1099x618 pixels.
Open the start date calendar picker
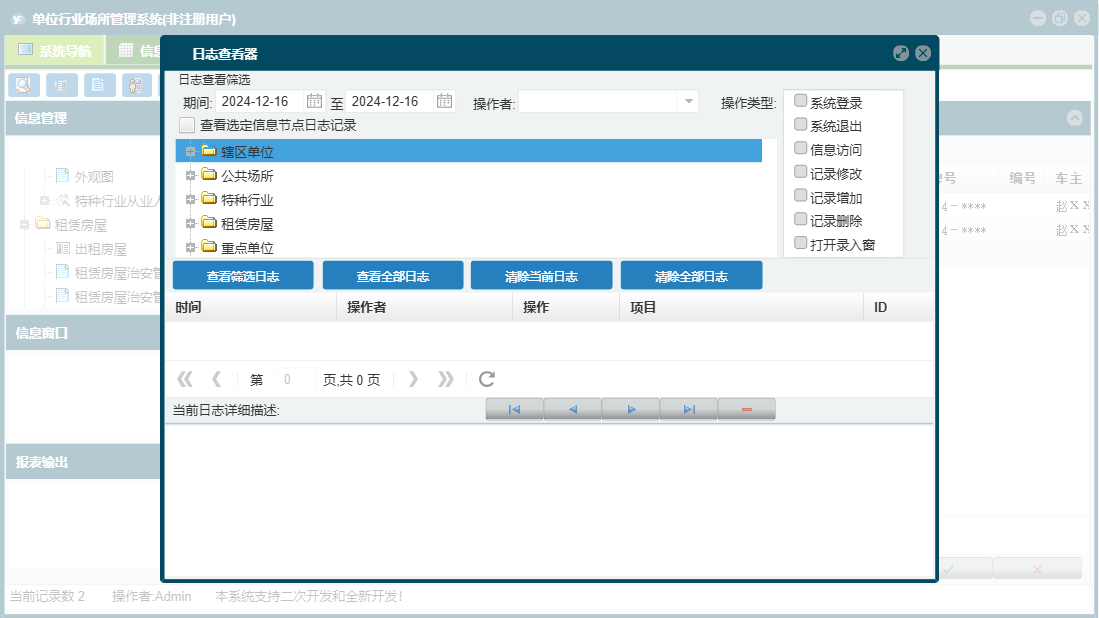pyautogui.click(x=314, y=102)
